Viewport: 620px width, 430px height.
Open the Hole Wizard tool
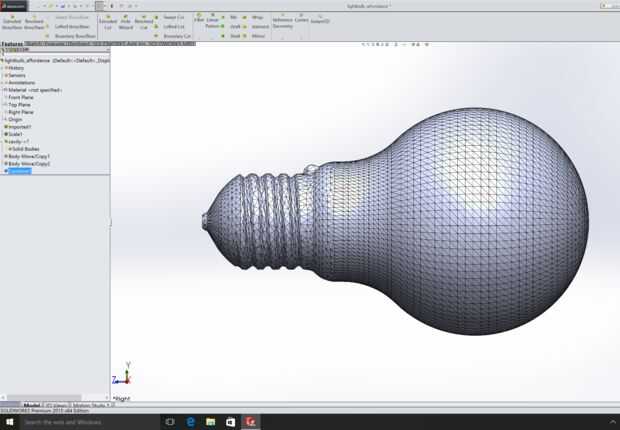click(x=125, y=21)
